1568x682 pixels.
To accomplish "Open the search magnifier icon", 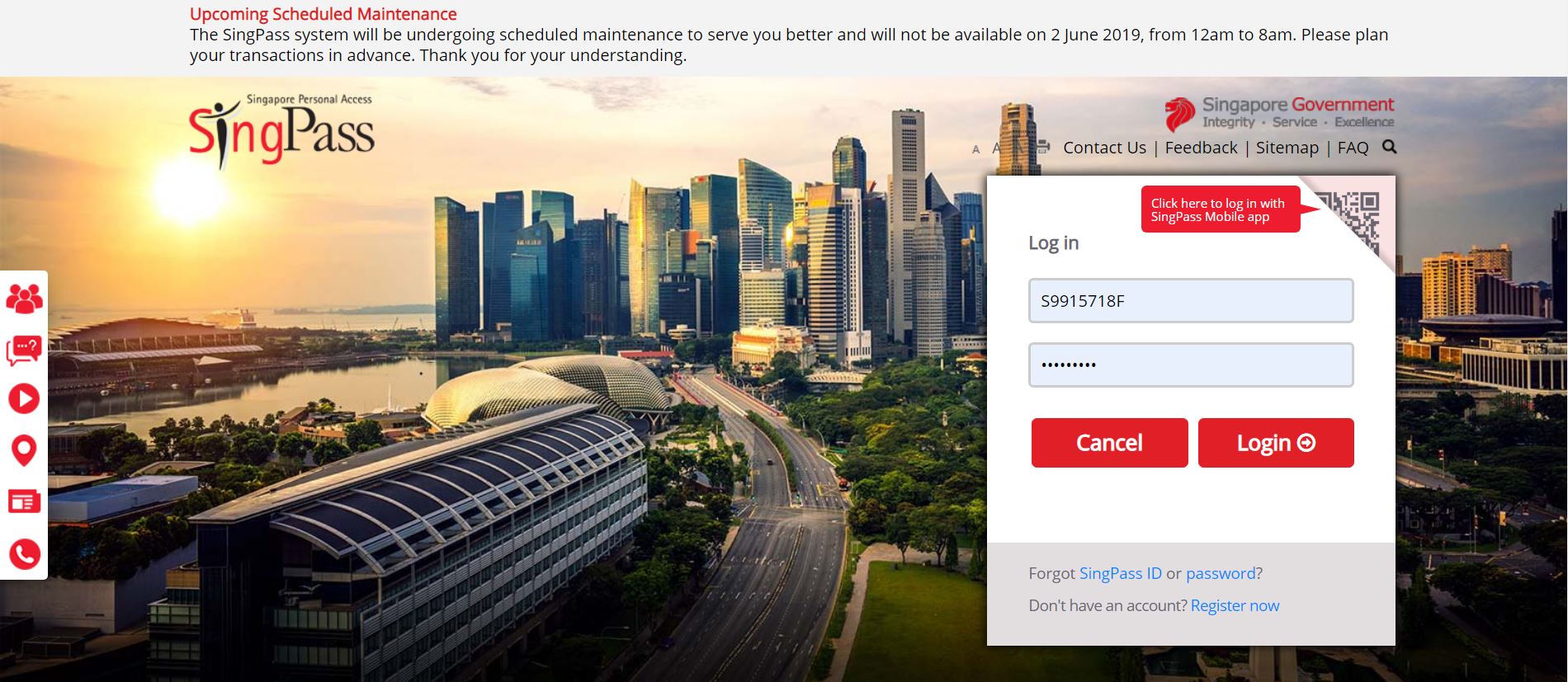I will 1390,147.
